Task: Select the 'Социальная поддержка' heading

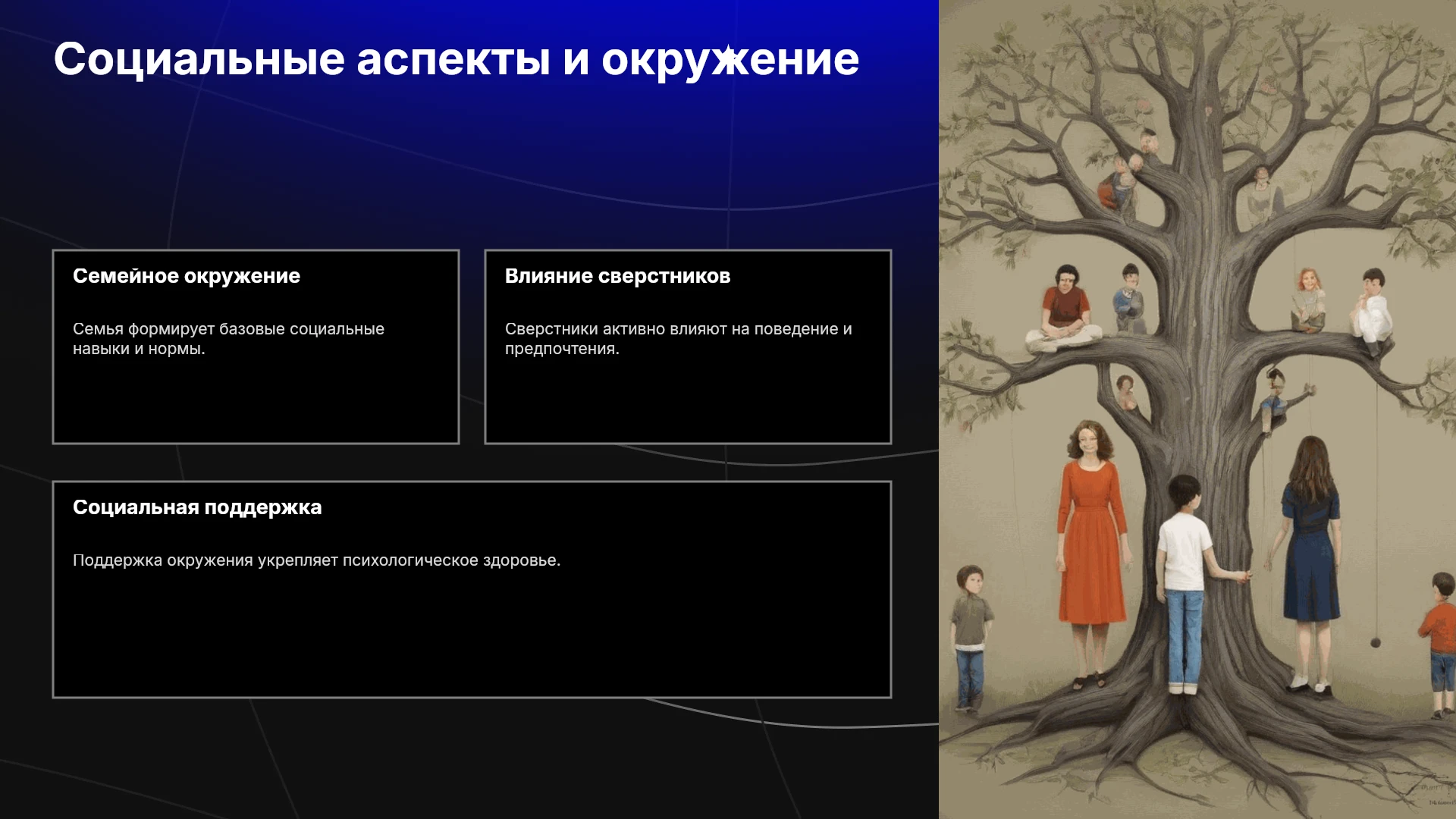Action: pos(197,507)
